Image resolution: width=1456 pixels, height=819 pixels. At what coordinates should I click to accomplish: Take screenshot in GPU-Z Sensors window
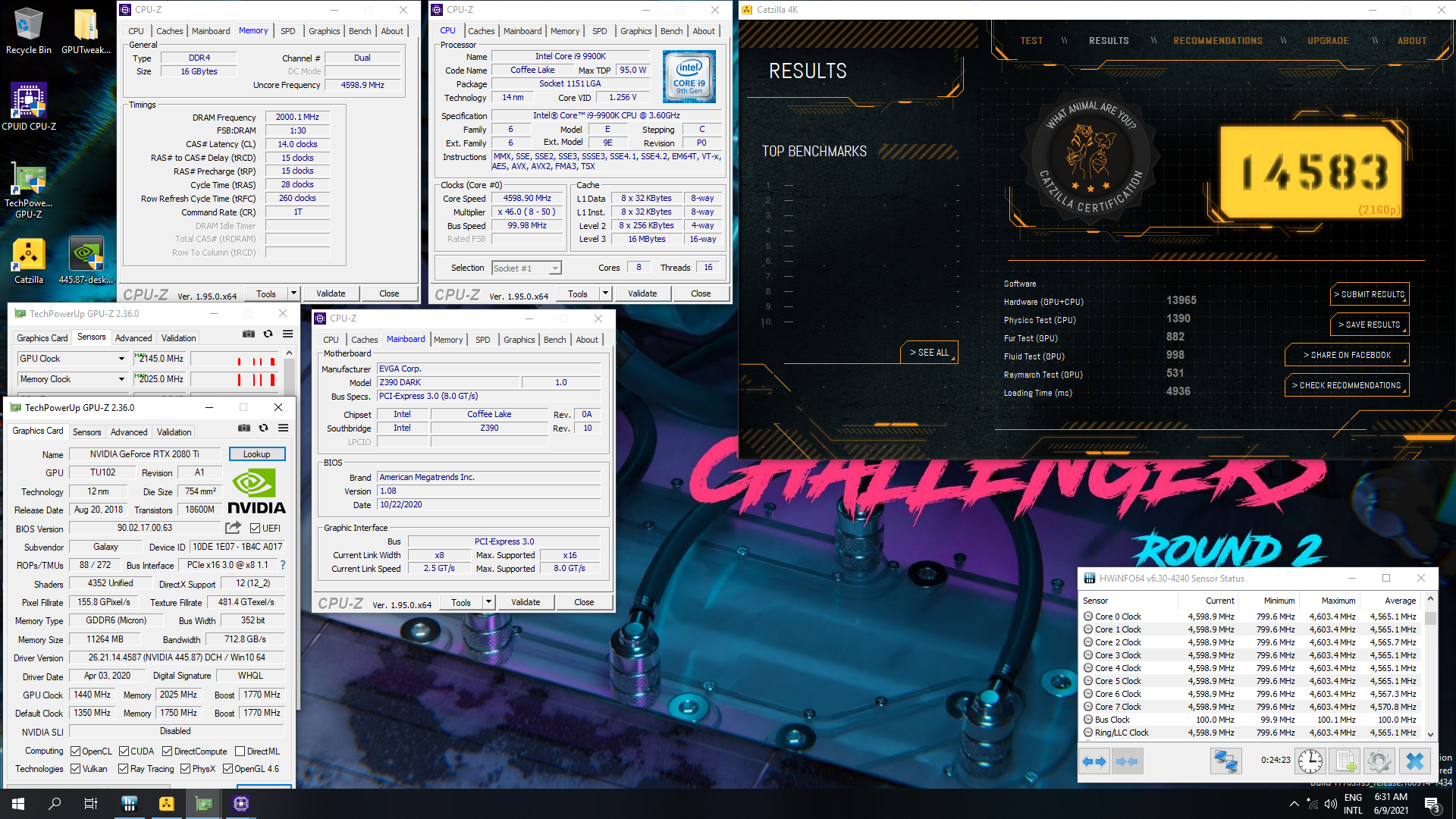248,334
